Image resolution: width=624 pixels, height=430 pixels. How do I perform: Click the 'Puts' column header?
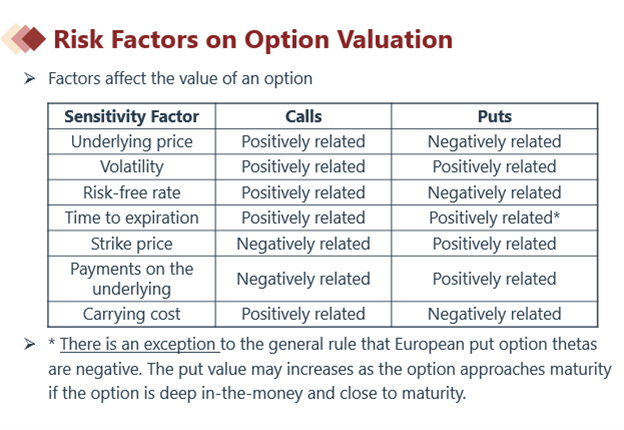494,116
